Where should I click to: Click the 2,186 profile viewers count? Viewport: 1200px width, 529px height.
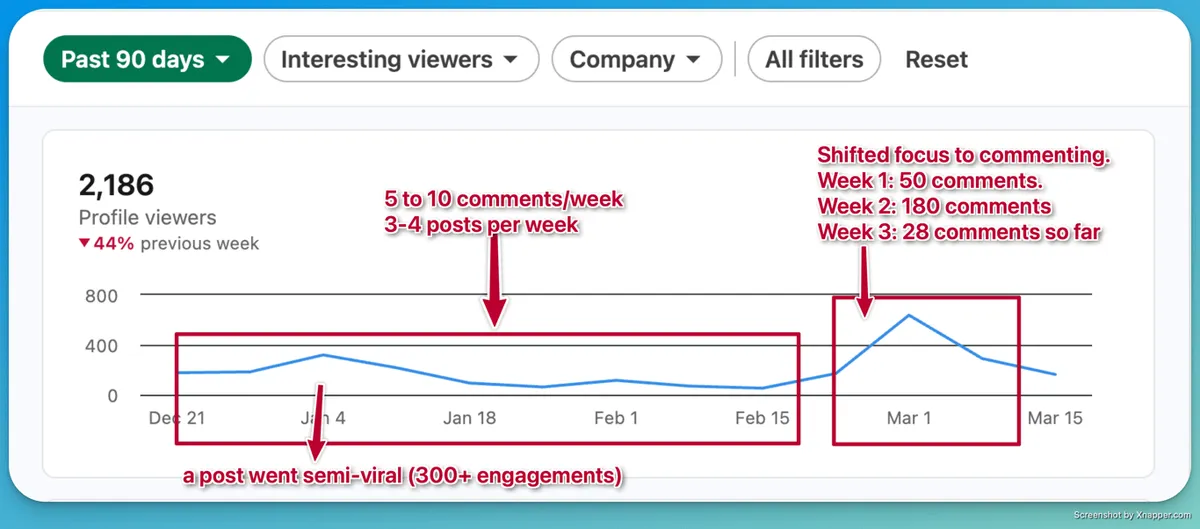click(x=116, y=185)
